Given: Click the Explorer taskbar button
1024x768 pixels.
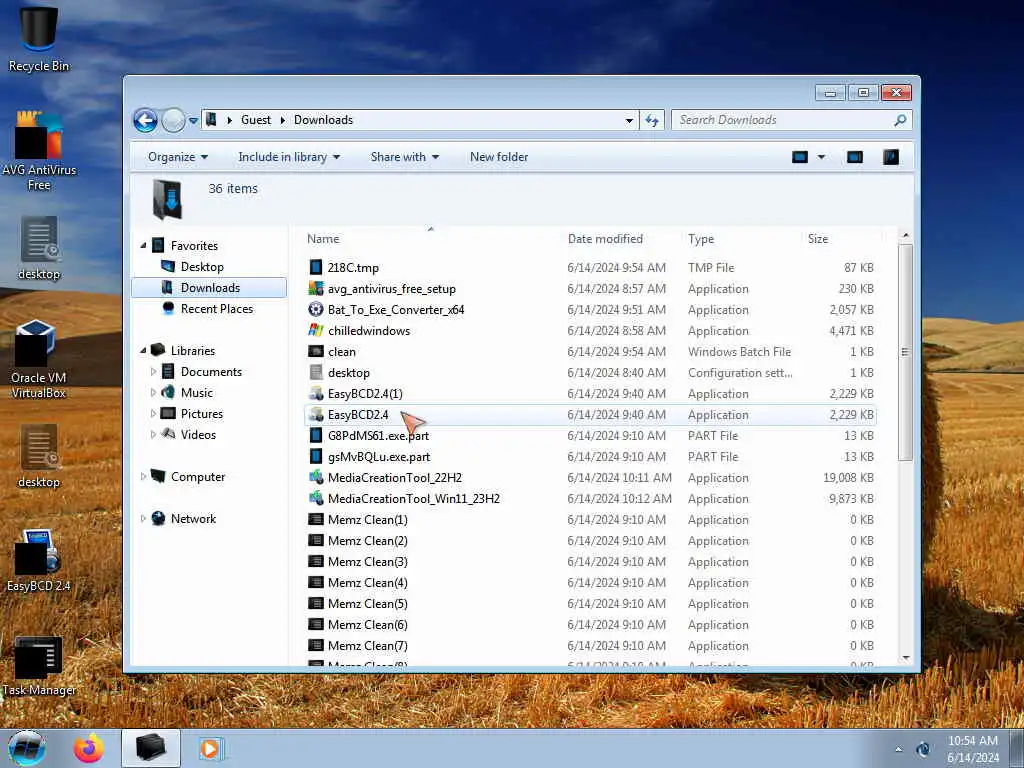Looking at the screenshot, I should click(x=151, y=748).
